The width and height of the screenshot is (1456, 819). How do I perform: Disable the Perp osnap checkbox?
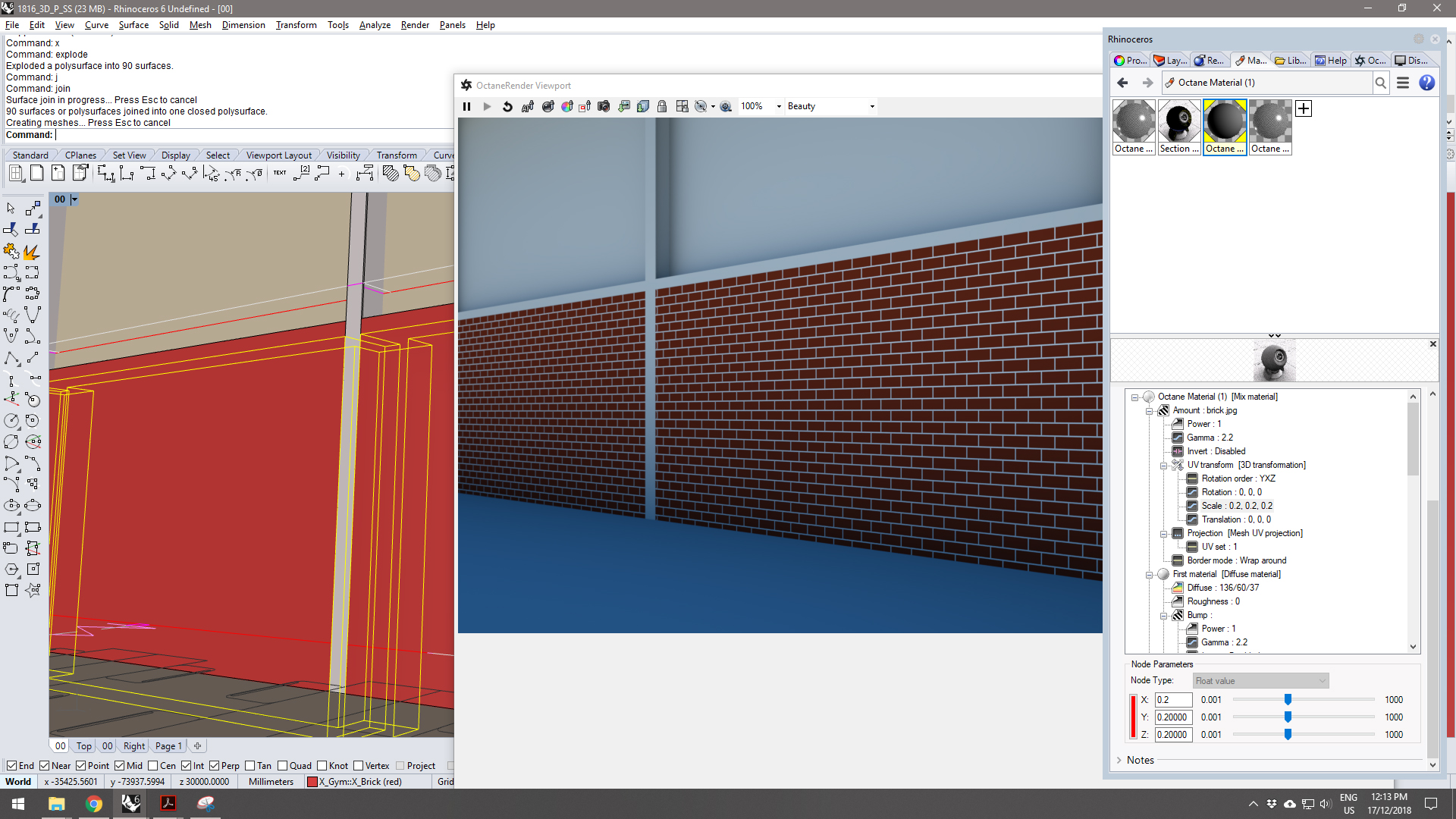click(215, 766)
